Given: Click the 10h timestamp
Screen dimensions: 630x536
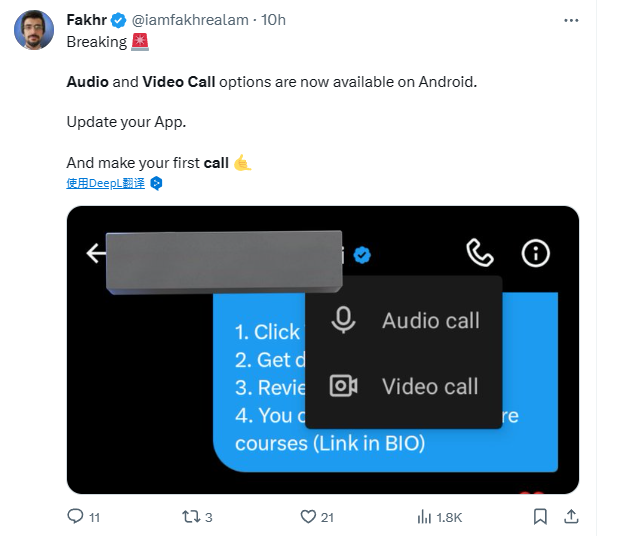Looking at the screenshot, I should click(x=273, y=20).
